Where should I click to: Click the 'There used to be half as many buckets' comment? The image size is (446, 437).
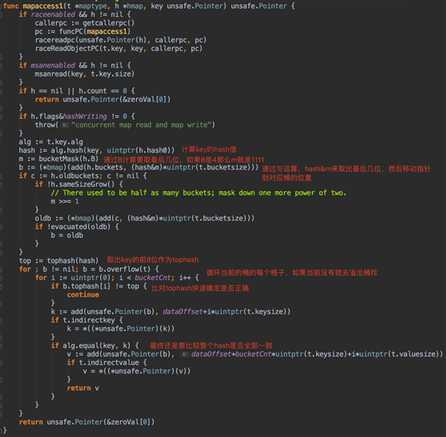[x=199, y=193]
